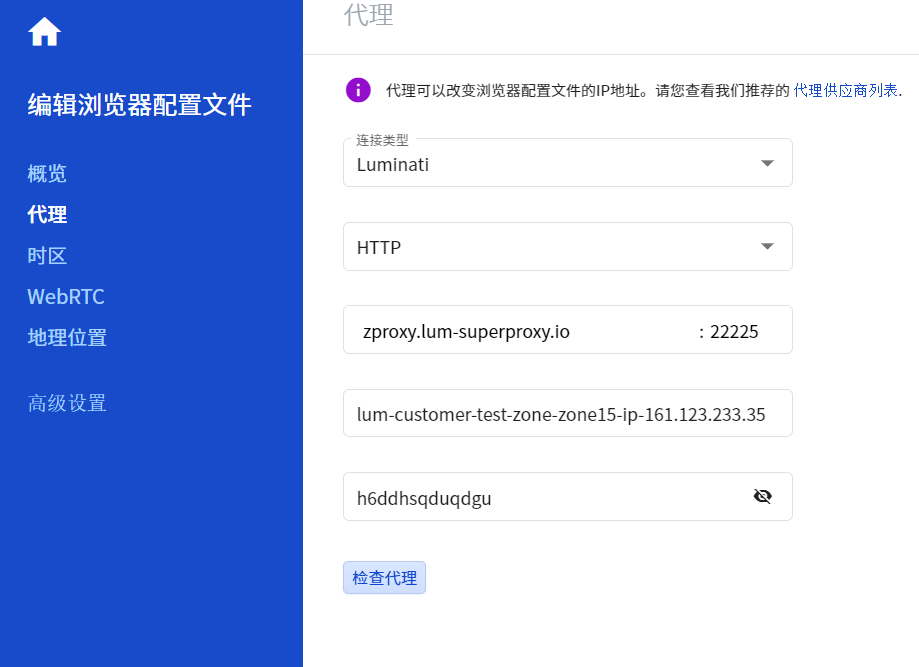This screenshot has width=919, height=667.
Task: Click the port field showing 22225
Action: click(x=734, y=332)
